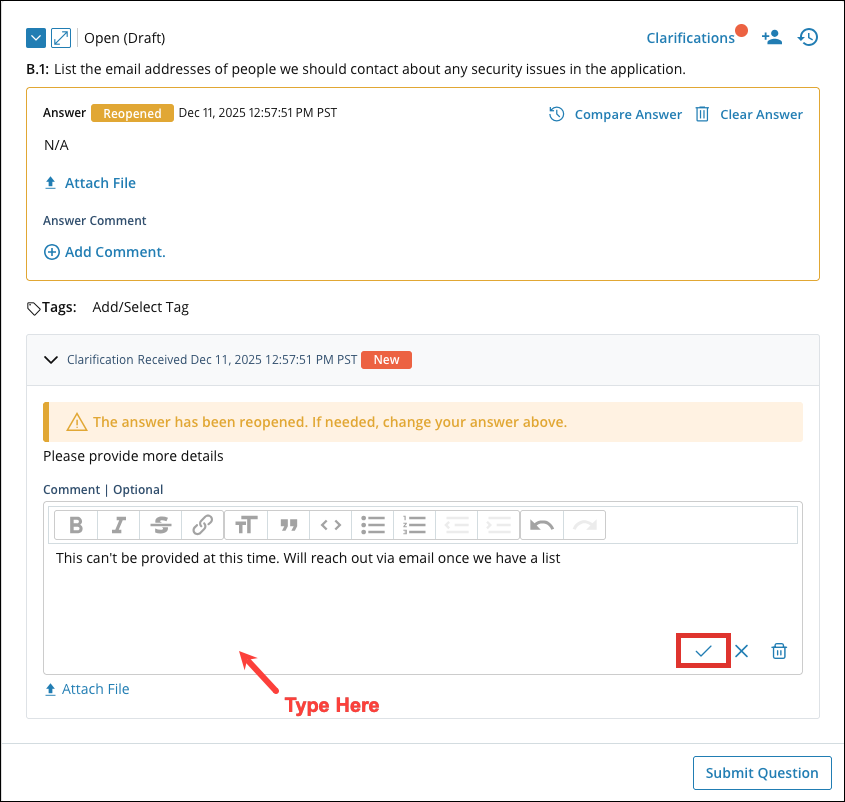Image resolution: width=845 pixels, height=802 pixels.
Task: Save the comment with the checkmark
Action: click(x=704, y=651)
